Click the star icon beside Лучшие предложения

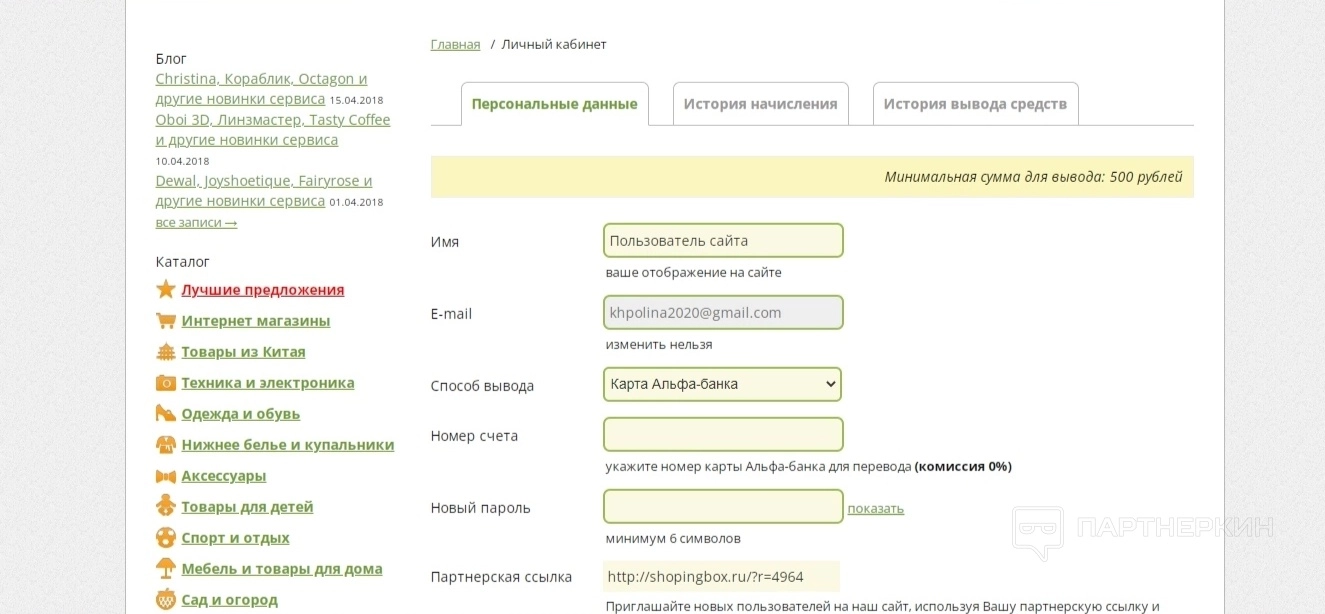tap(166, 289)
